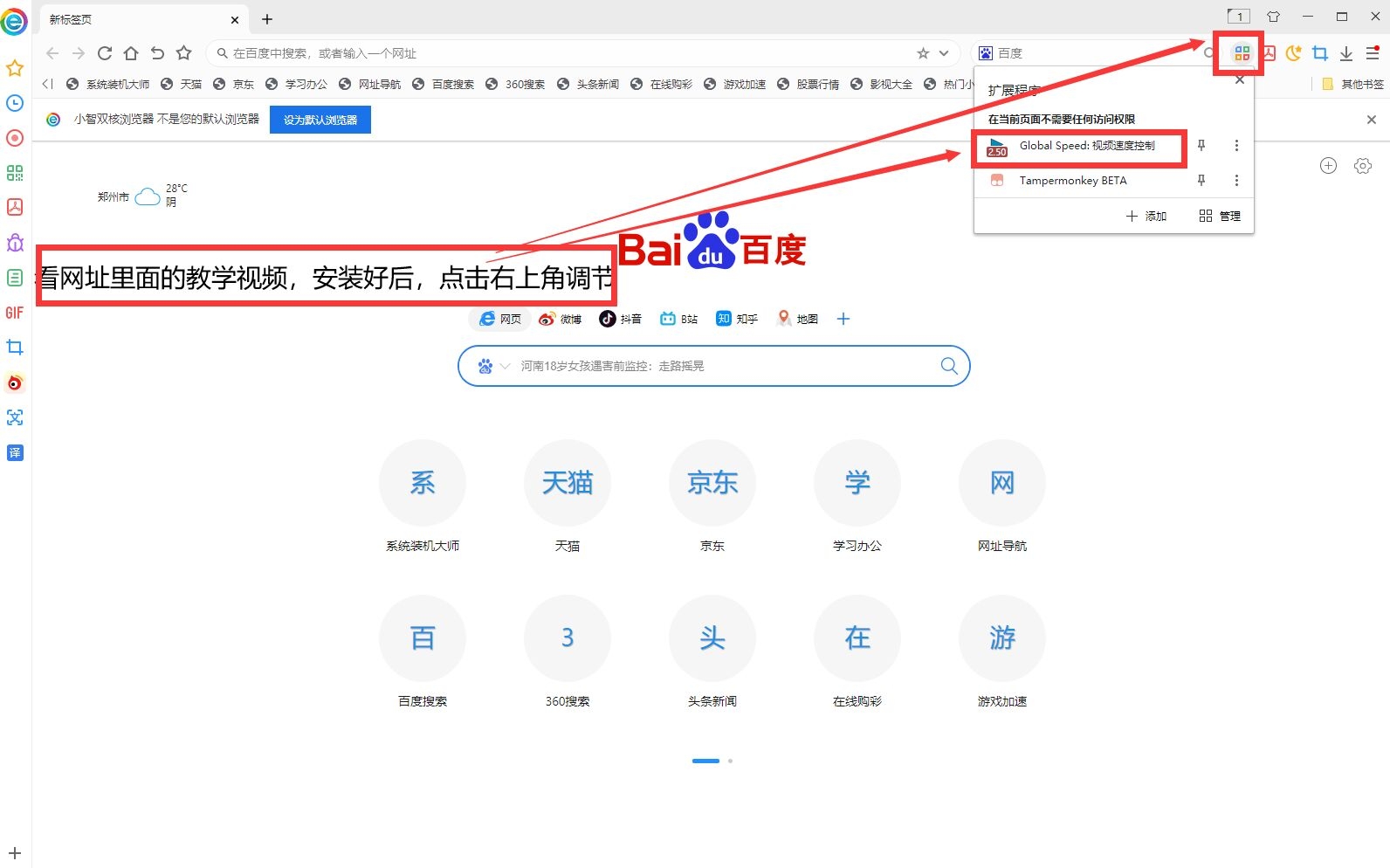Reload the page with refresh icon
Image resolution: width=1390 pixels, height=868 pixels.
coord(105,53)
